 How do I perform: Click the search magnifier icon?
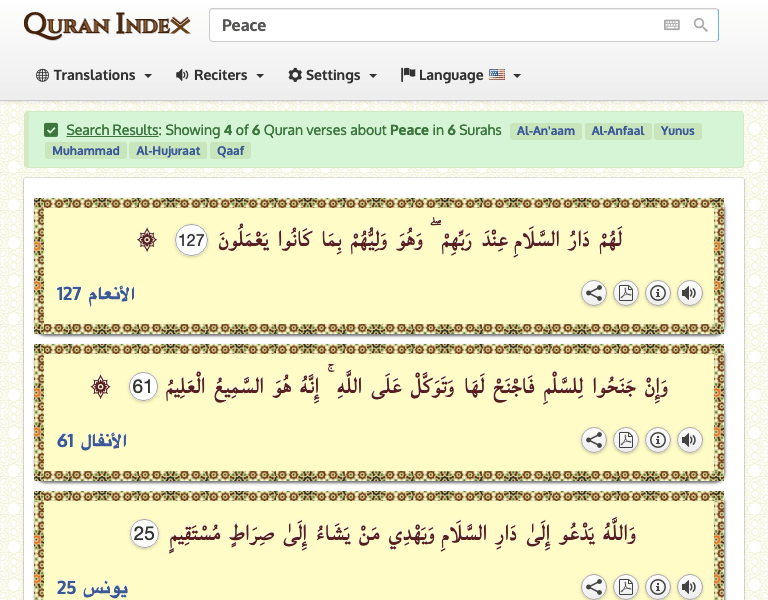[701, 25]
